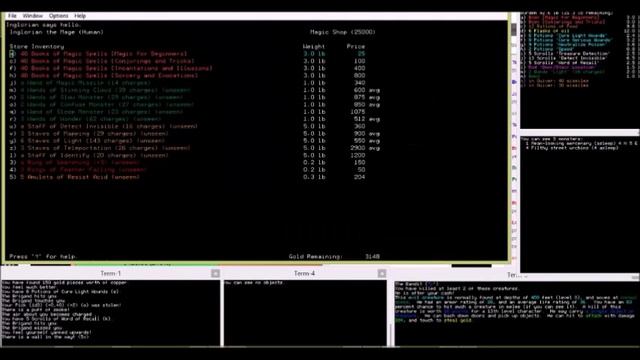Open the File menu
Viewport: 640px width, 360px height.
click(x=12, y=16)
